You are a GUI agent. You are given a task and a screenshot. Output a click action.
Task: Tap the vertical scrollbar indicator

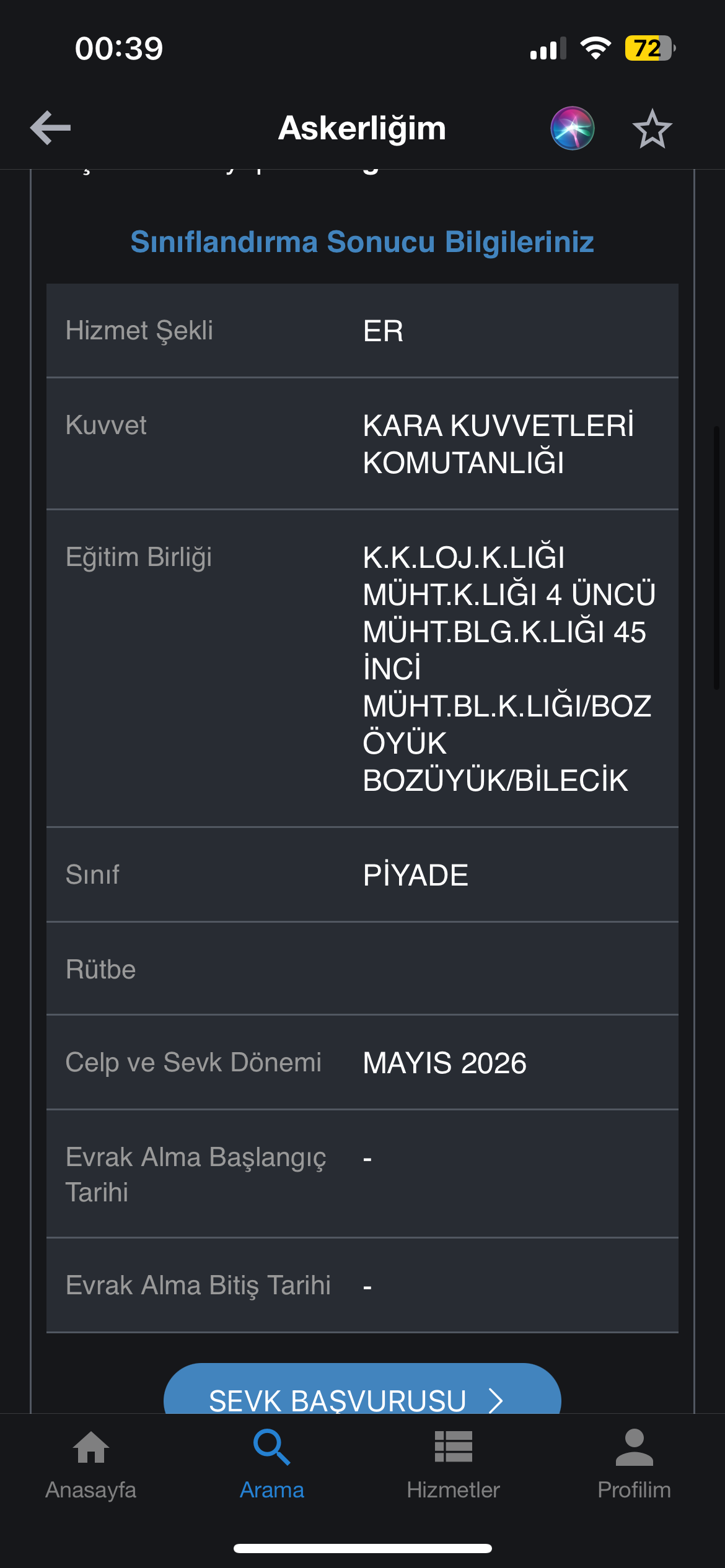click(717, 557)
